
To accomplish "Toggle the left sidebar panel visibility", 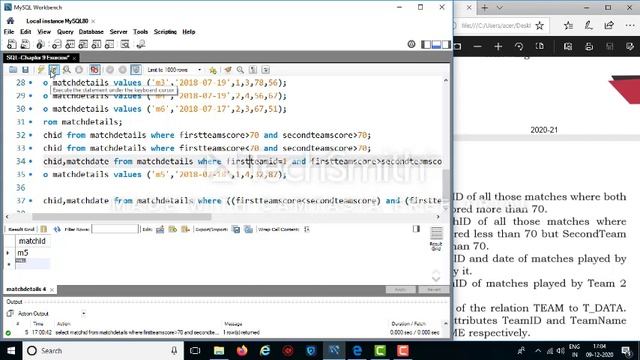I will (426, 44).
